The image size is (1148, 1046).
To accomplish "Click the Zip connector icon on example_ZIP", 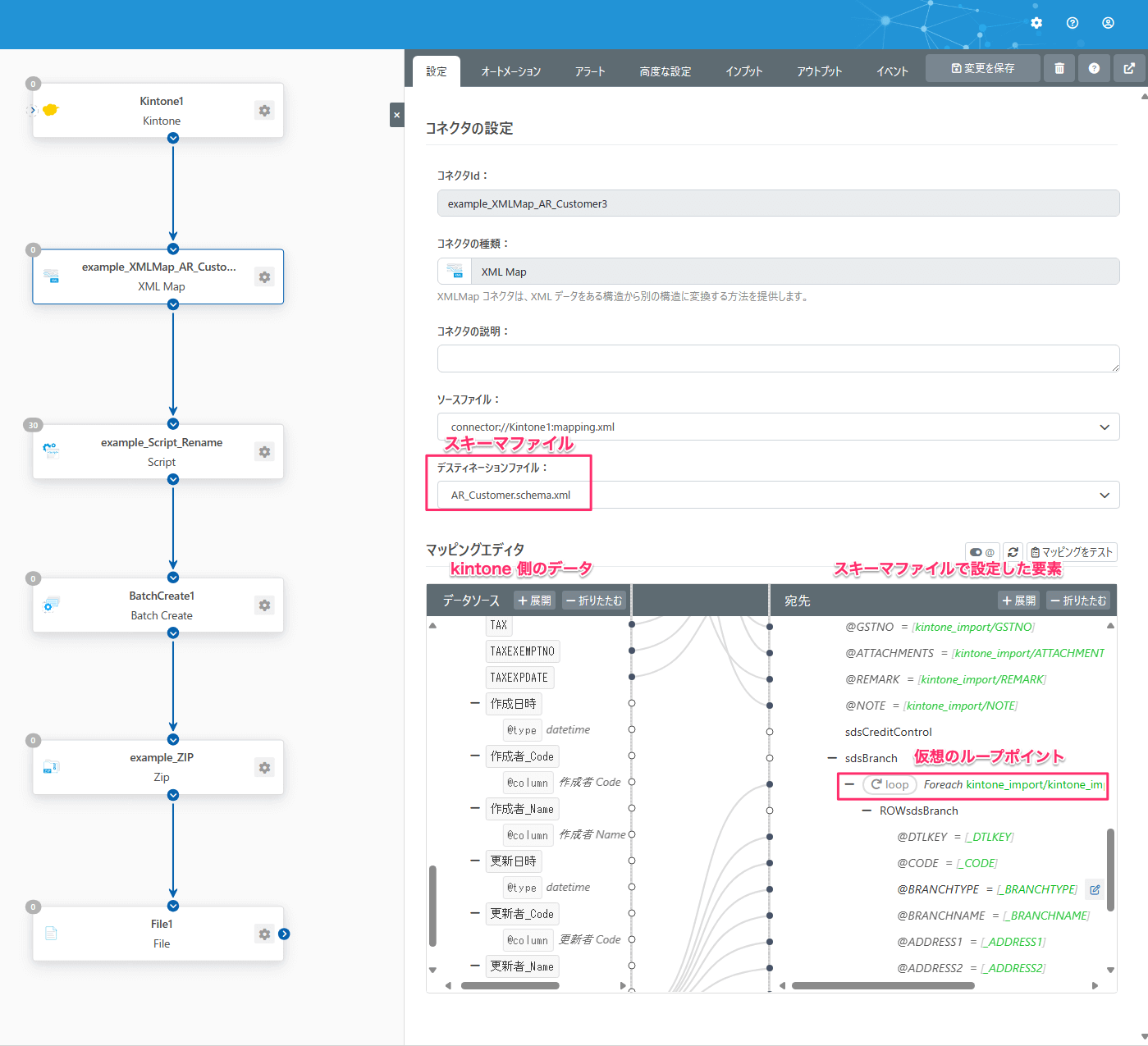I will click(x=51, y=767).
